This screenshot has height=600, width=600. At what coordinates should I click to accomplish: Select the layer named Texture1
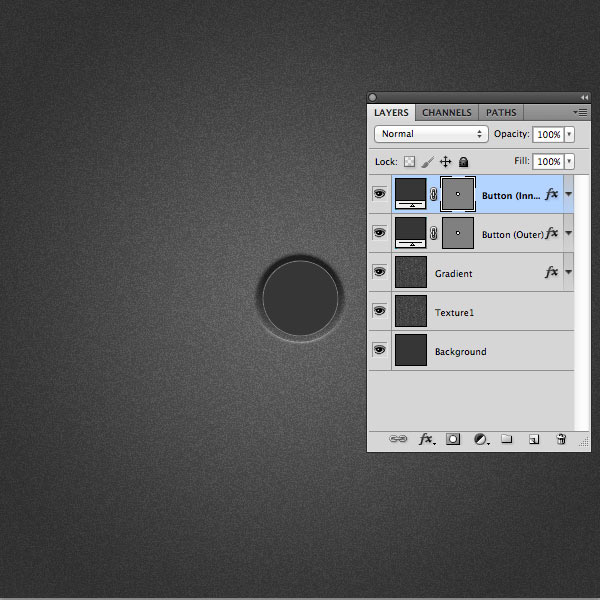click(x=454, y=313)
